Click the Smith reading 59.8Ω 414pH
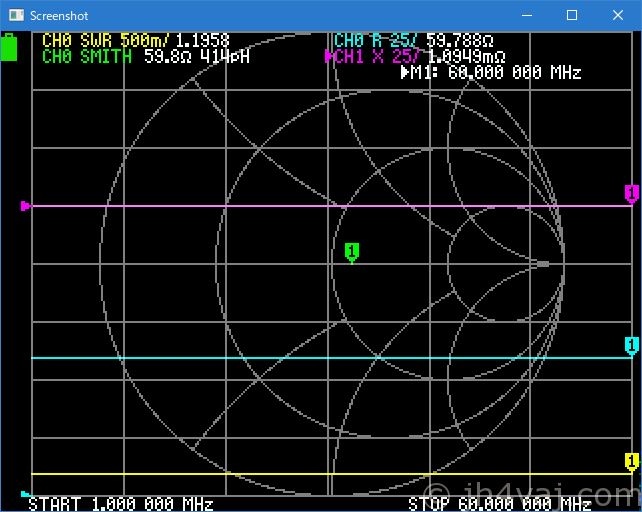Viewport: 642px width, 512px height. (x=197, y=57)
